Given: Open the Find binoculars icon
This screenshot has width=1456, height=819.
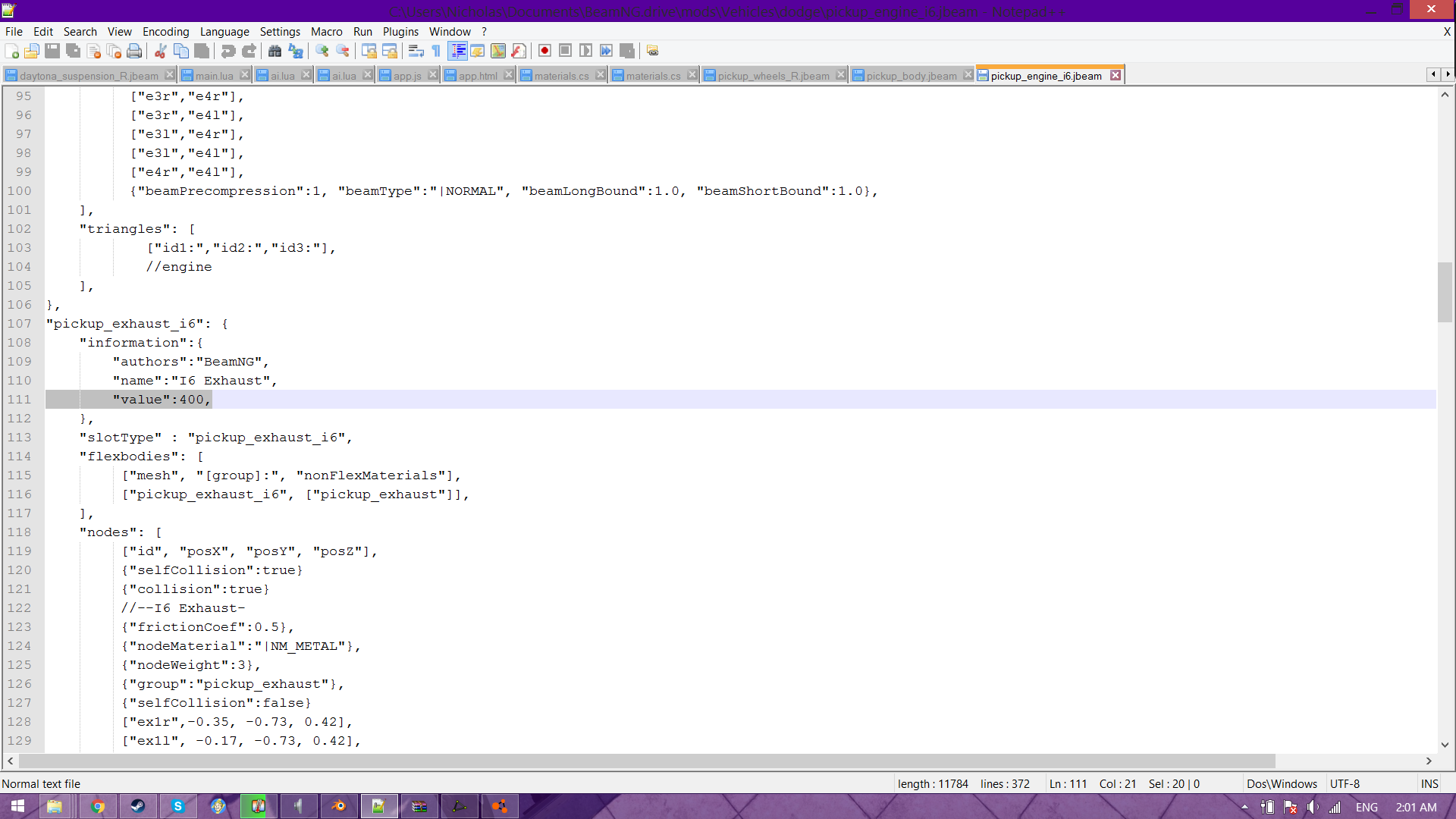Looking at the screenshot, I should (275, 51).
